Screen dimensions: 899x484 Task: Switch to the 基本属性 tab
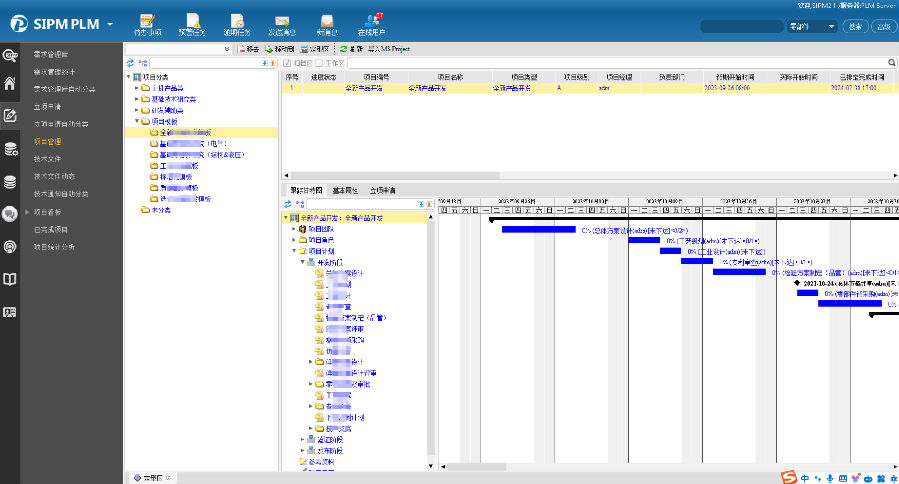[x=346, y=190]
